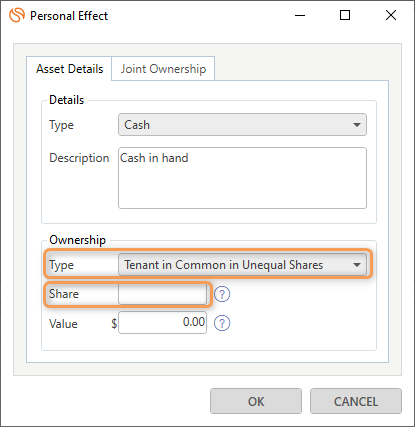Screen dimensions: 415x427
Task: Click the orange app logo in title bar
Action: (17, 15)
